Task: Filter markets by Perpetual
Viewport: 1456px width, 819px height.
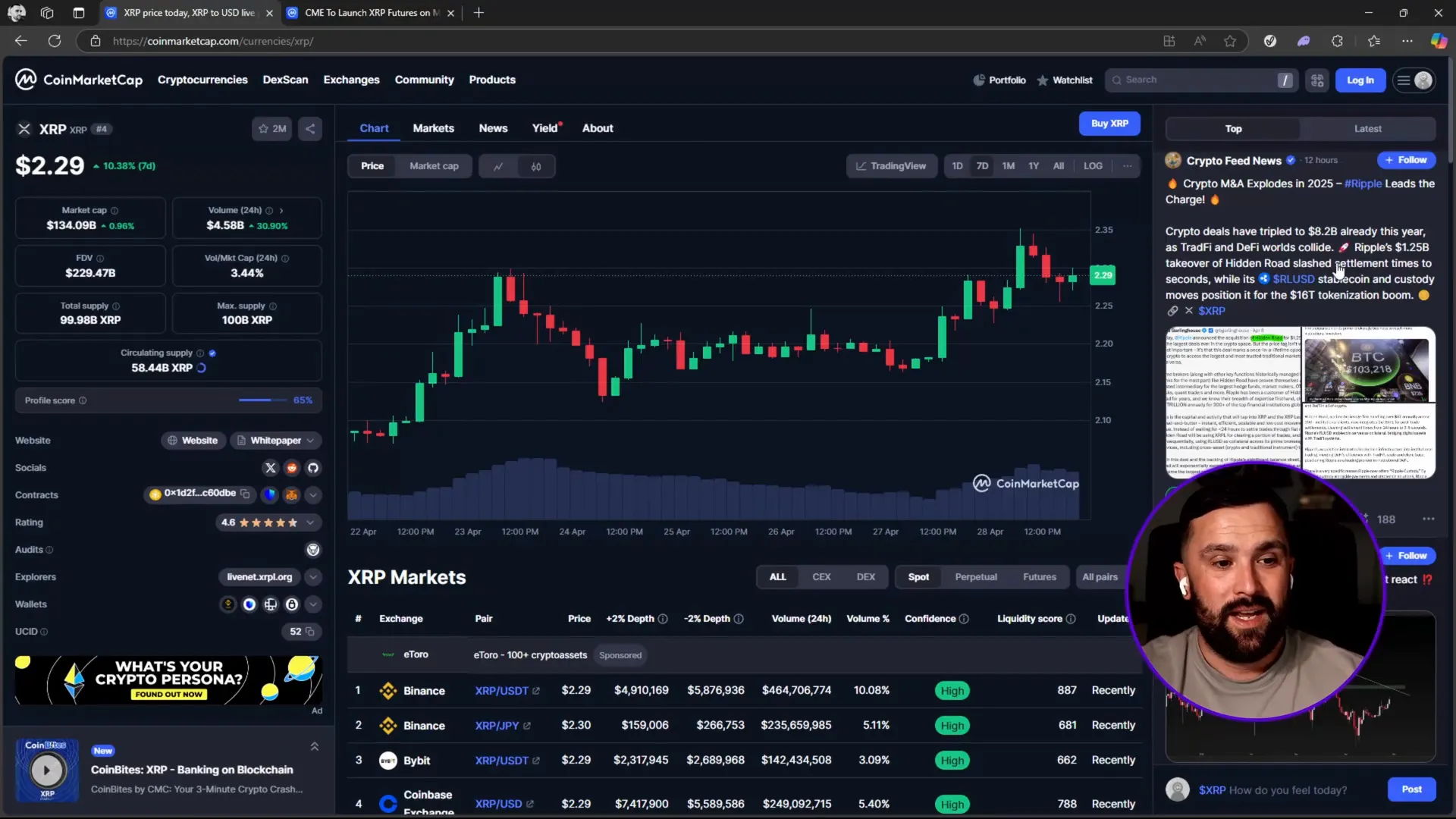Action: (x=976, y=577)
